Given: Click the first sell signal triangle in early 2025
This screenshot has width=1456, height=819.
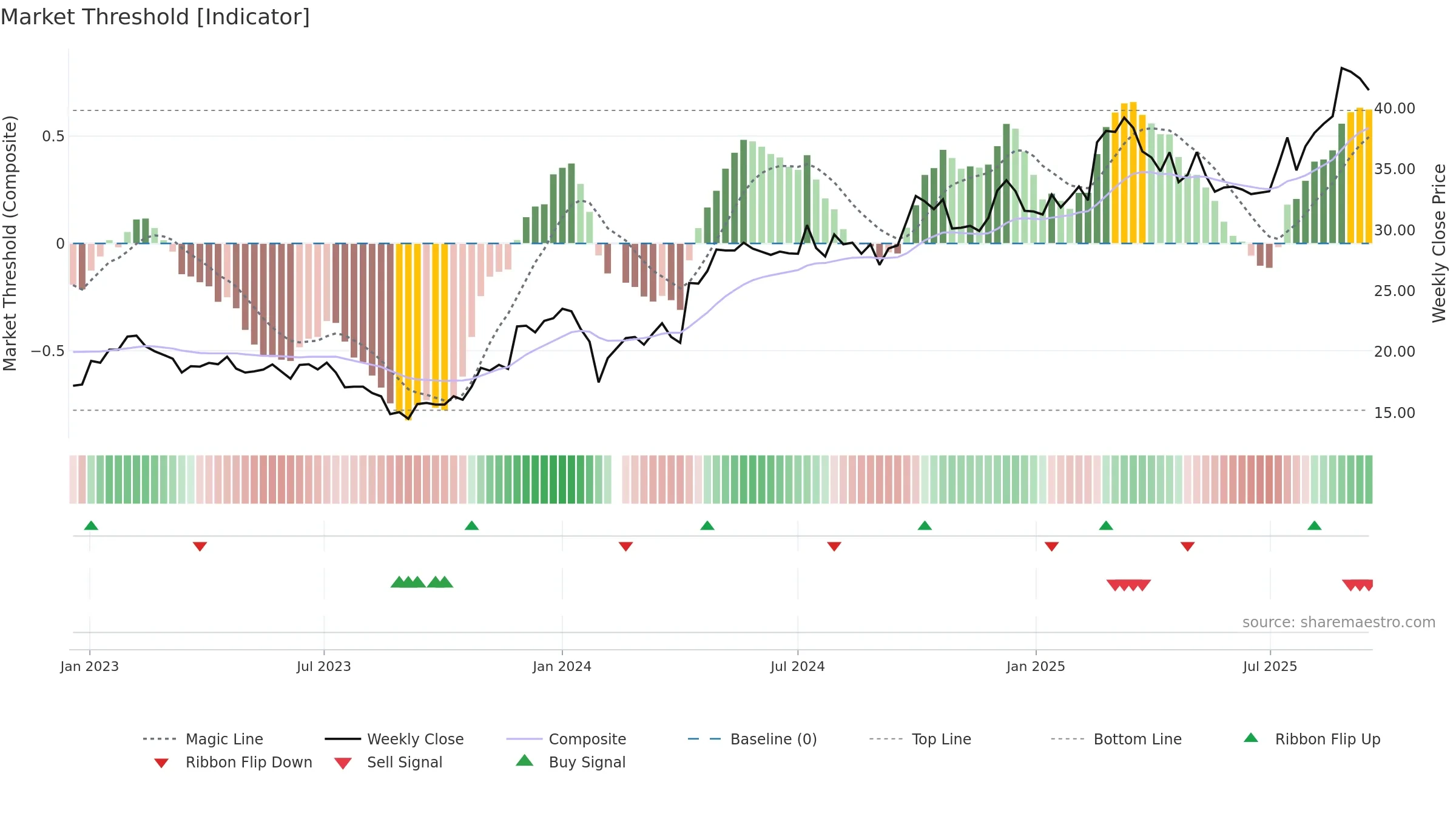Looking at the screenshot, I should (1115, 585).
